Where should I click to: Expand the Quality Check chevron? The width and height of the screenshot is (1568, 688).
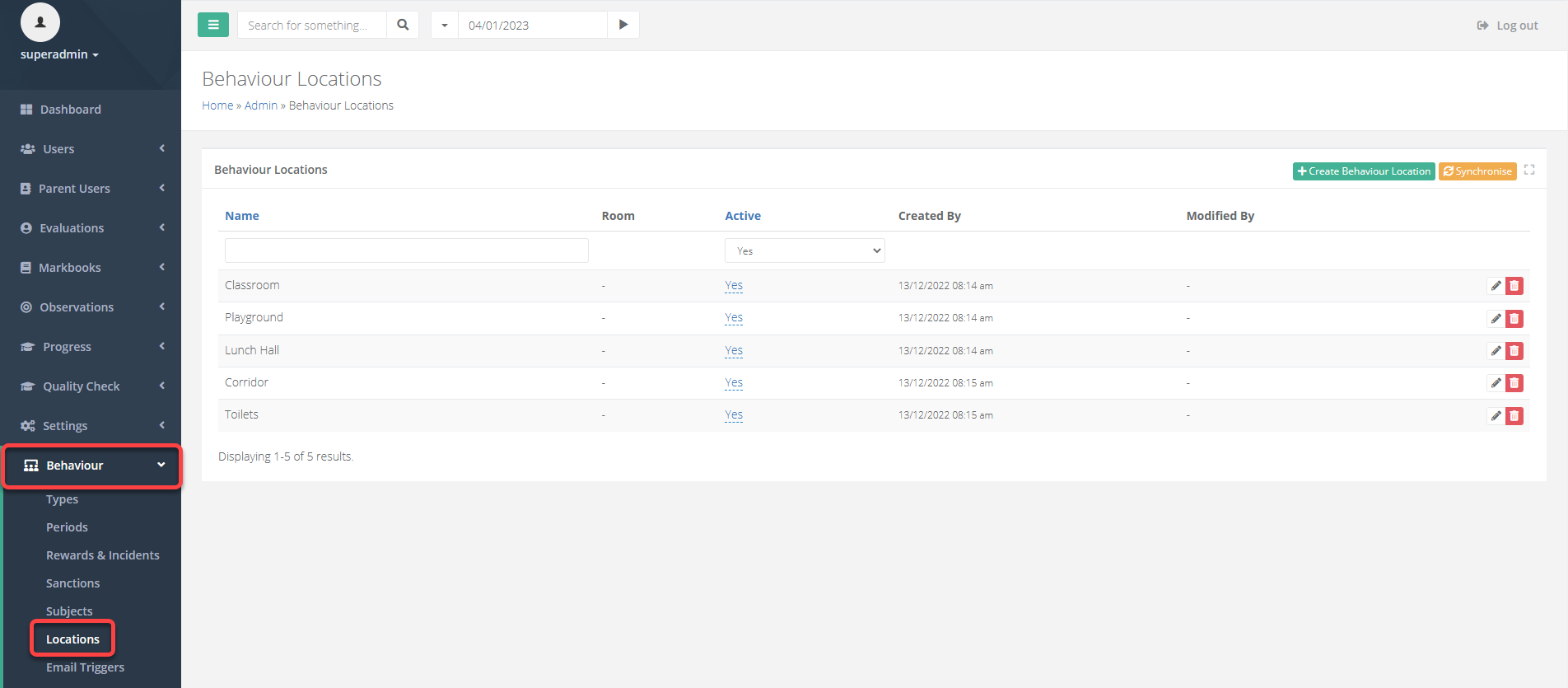[162, 386]
